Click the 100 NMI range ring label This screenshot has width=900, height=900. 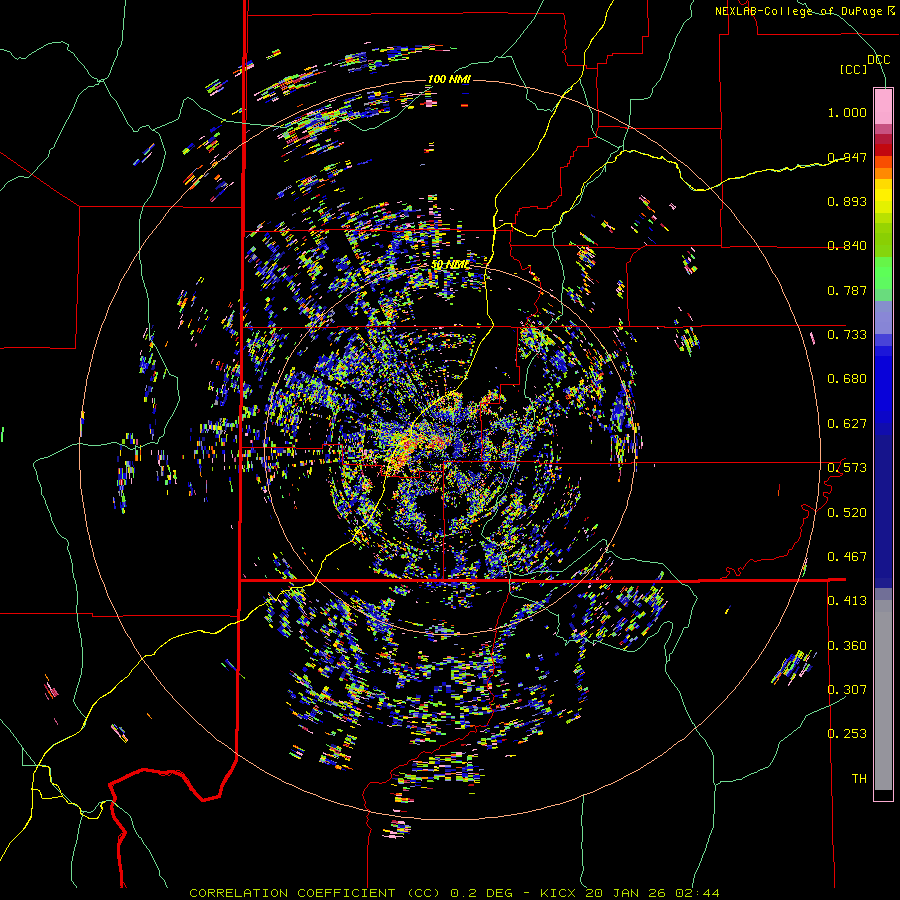pos(449,79)
